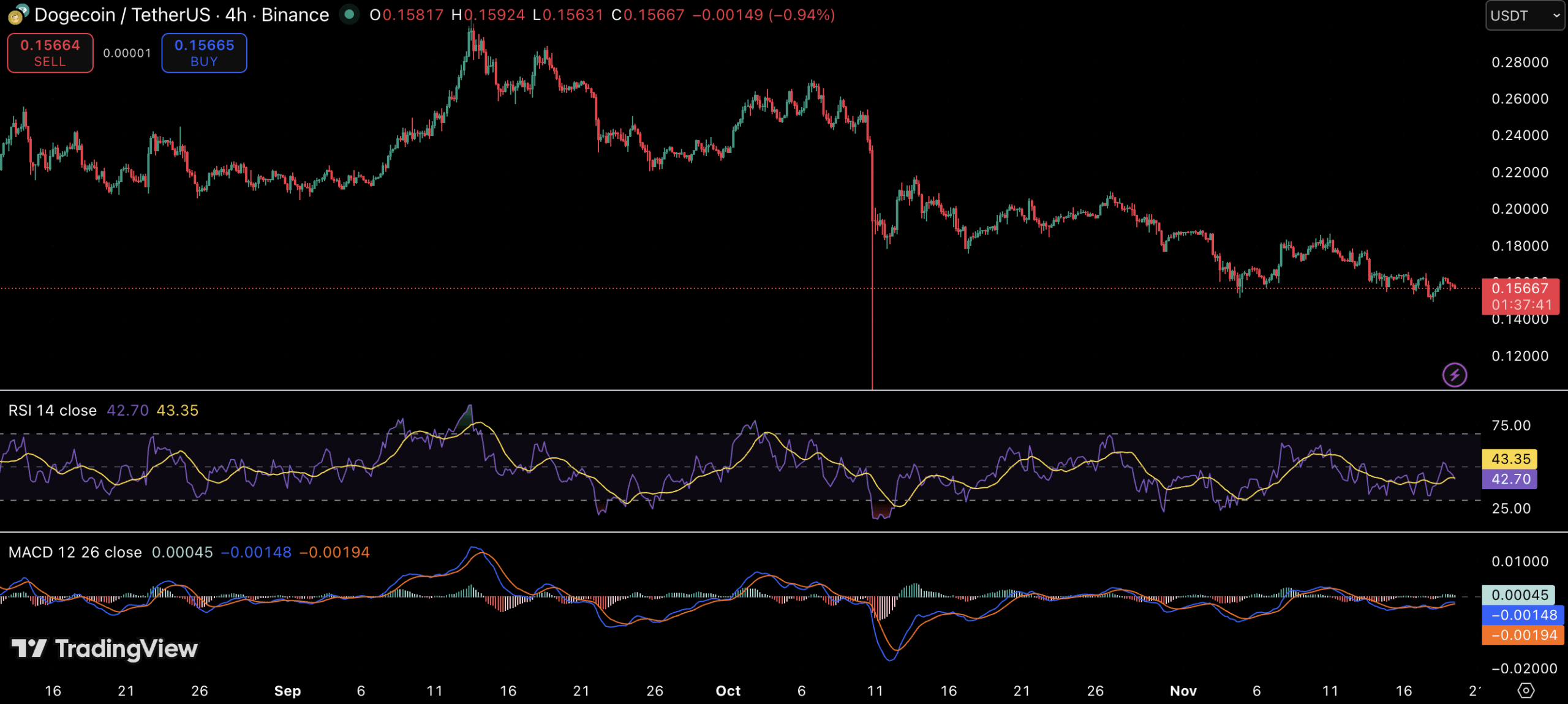This screenshot has height=704, width=1568.
Task: Select the RSI 14 close legend
Action: click(53, 410)
